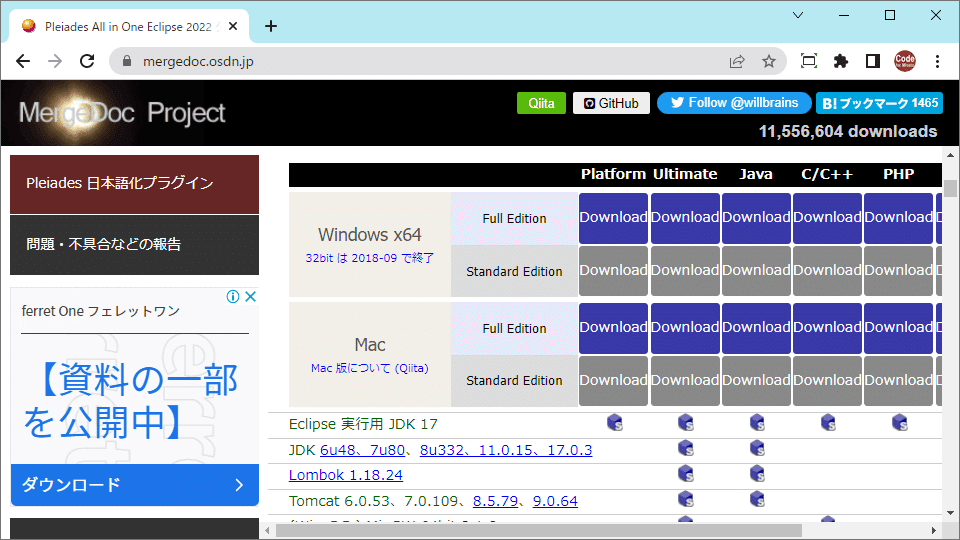Download Windows x64 Full Edition Java
The height and width of the screenshot is (540, 960).
coord(756,218)
